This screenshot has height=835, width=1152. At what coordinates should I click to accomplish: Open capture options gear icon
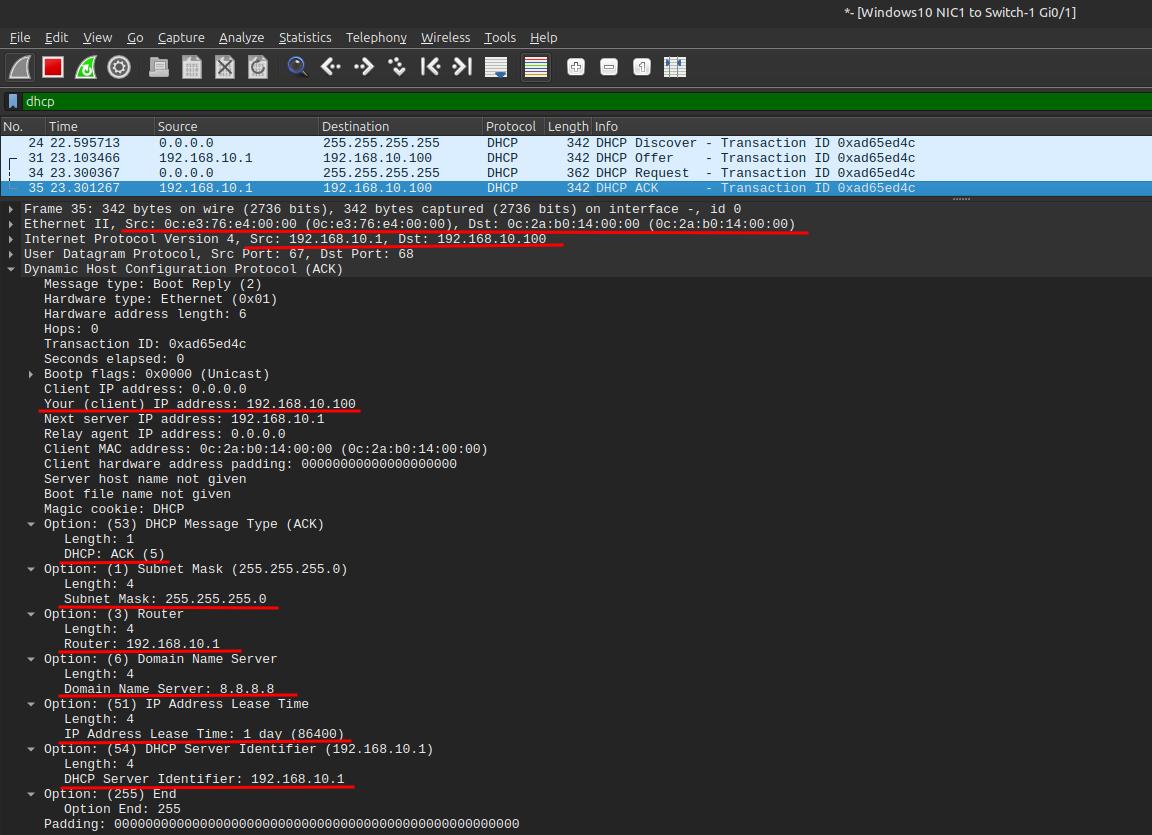[x=119, y=67]
